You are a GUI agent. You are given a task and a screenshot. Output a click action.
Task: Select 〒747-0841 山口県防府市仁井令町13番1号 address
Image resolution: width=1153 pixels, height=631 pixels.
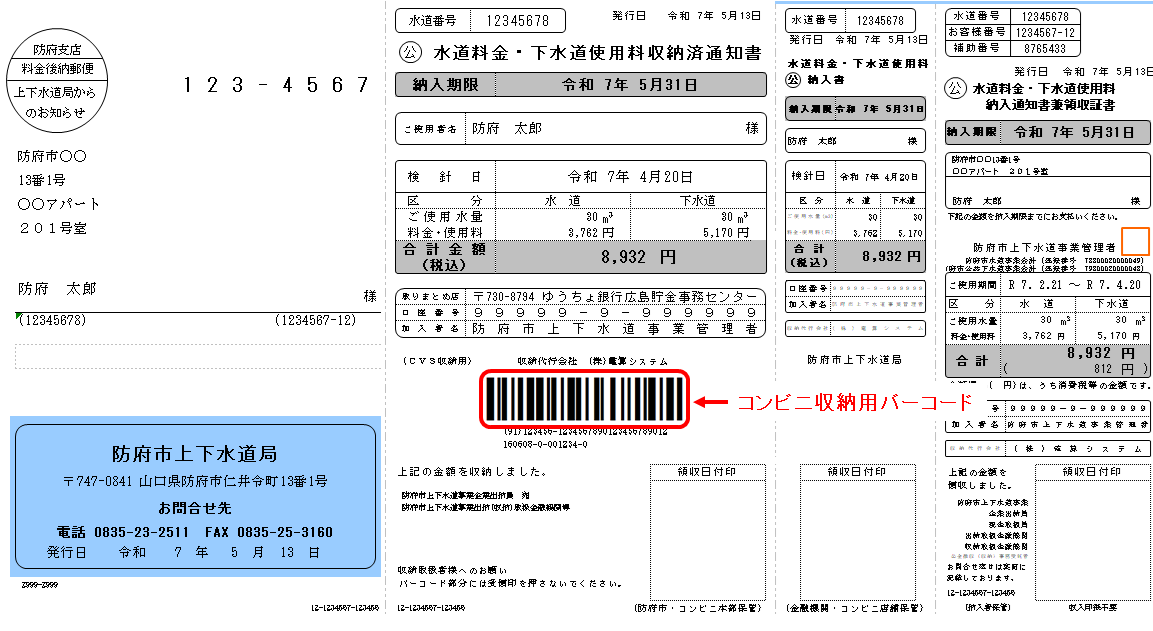coord(195,482)
